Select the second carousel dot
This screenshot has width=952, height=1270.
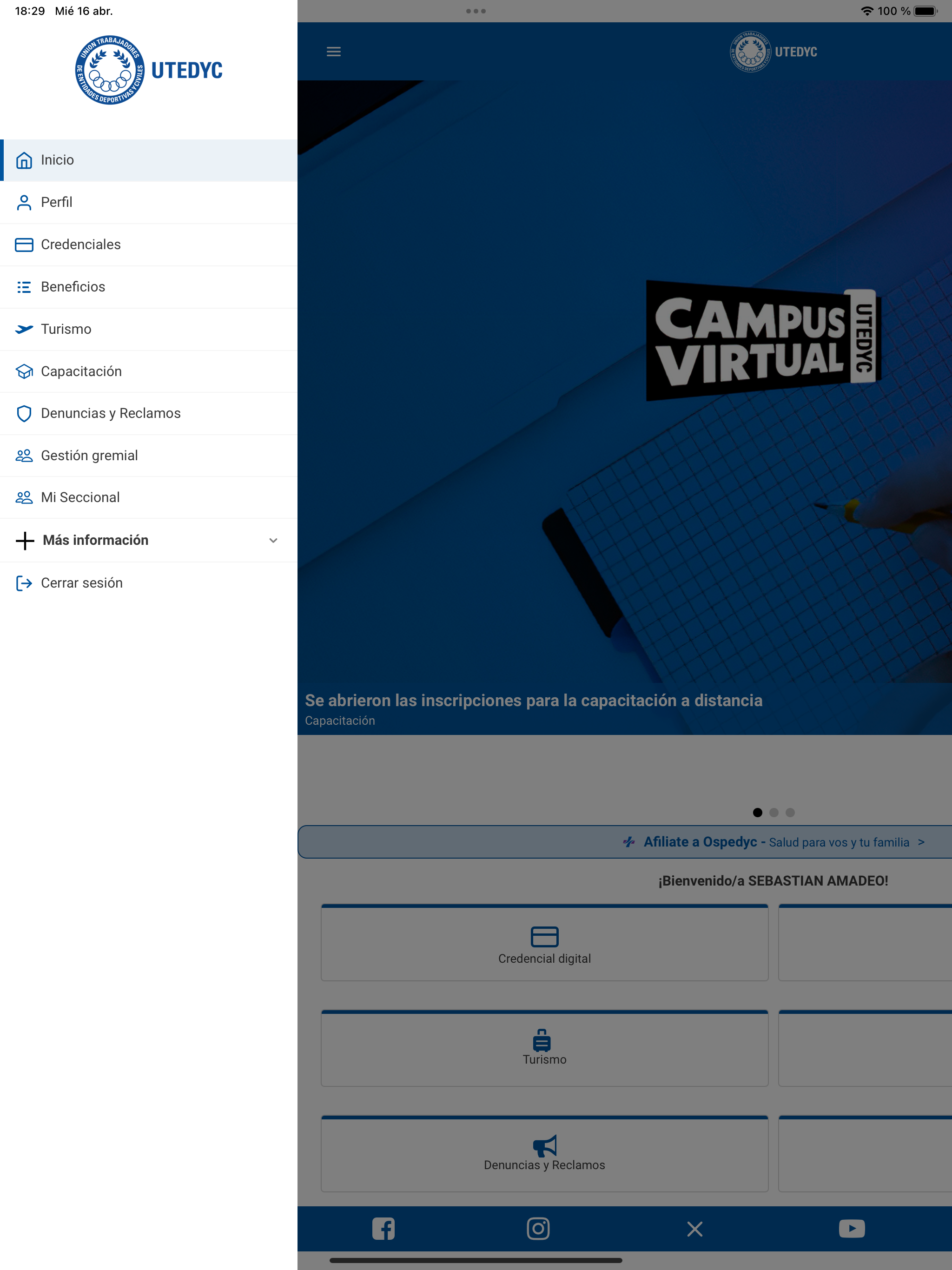[x=773, y=813]
